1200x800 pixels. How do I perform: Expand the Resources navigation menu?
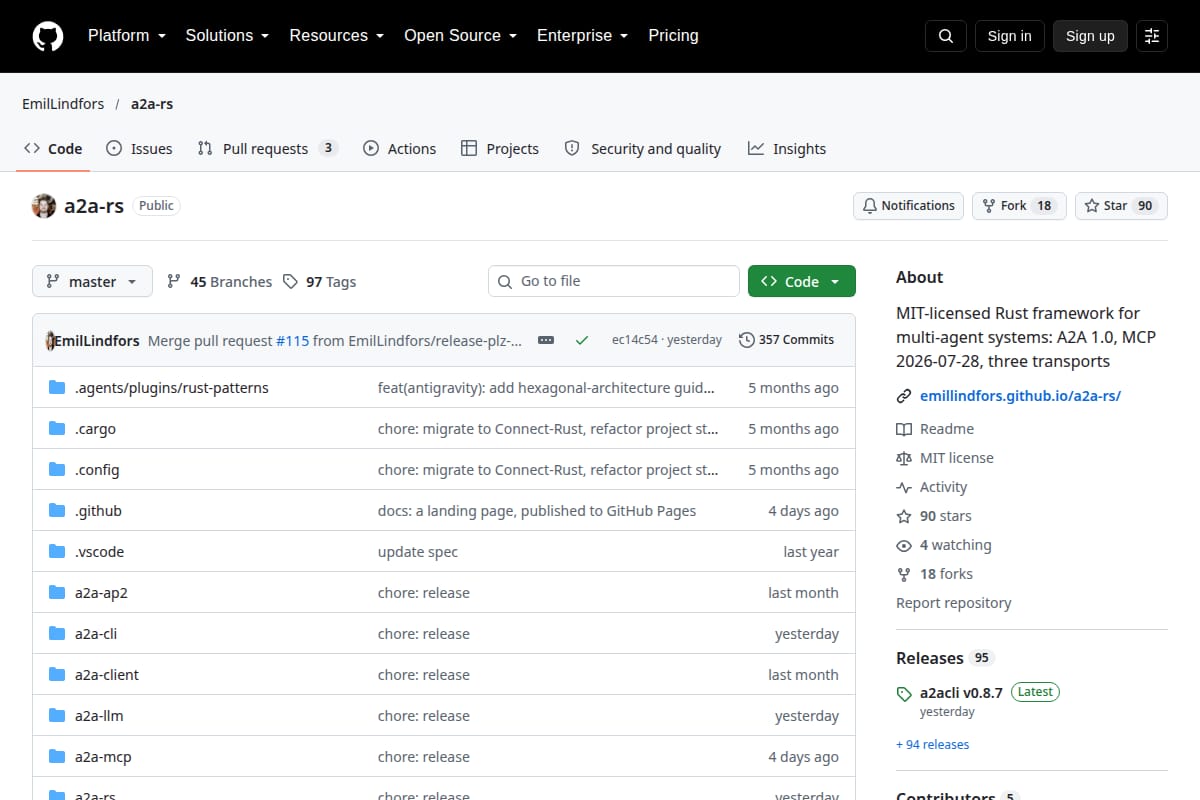[x=337, y=36]
